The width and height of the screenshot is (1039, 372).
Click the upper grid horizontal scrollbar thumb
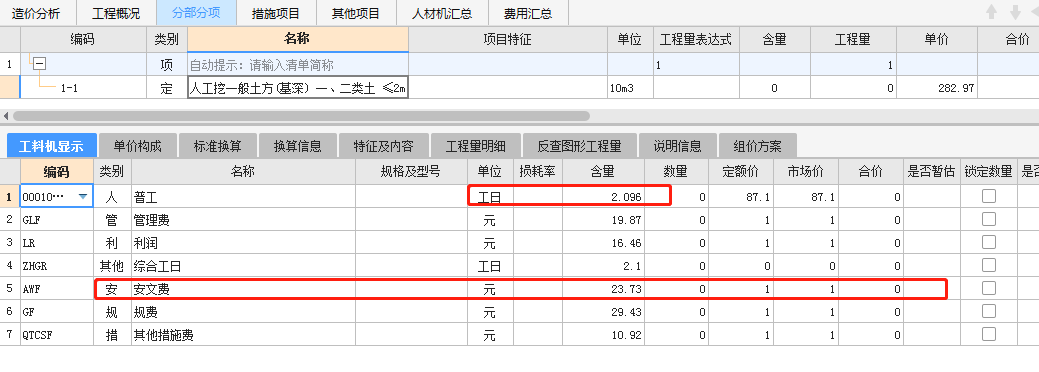pyautogui.click(x=301, y=115)
